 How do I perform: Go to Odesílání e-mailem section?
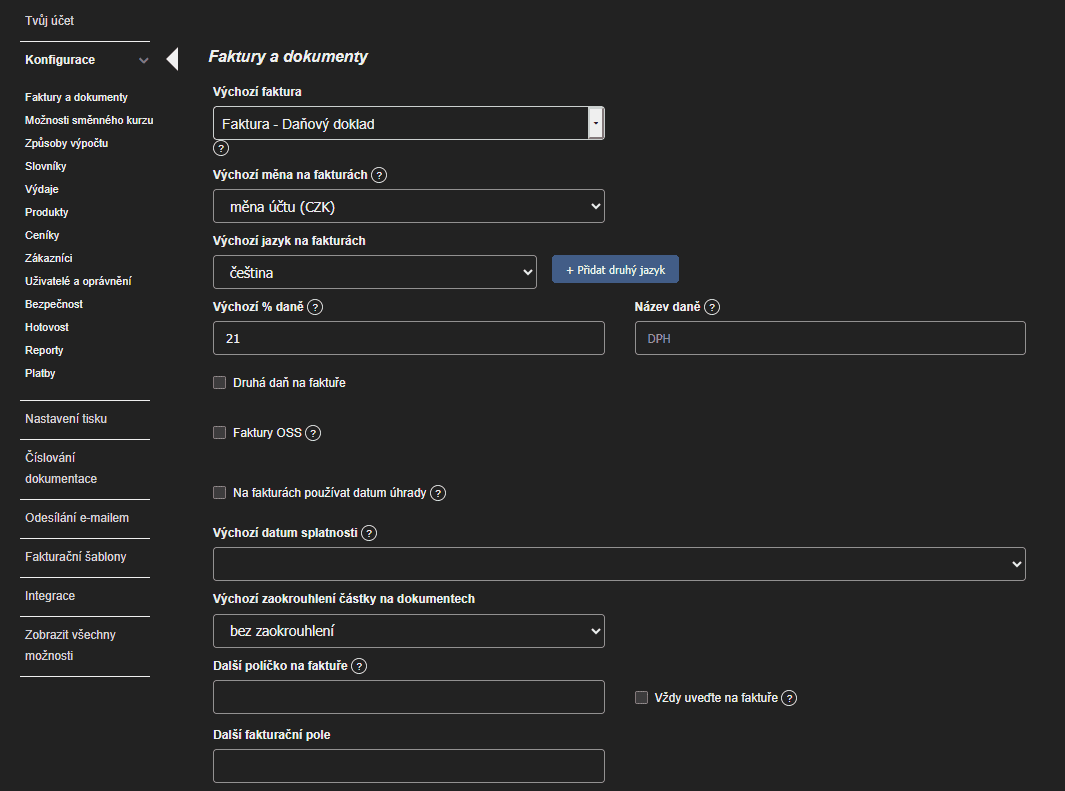(77, 518)
